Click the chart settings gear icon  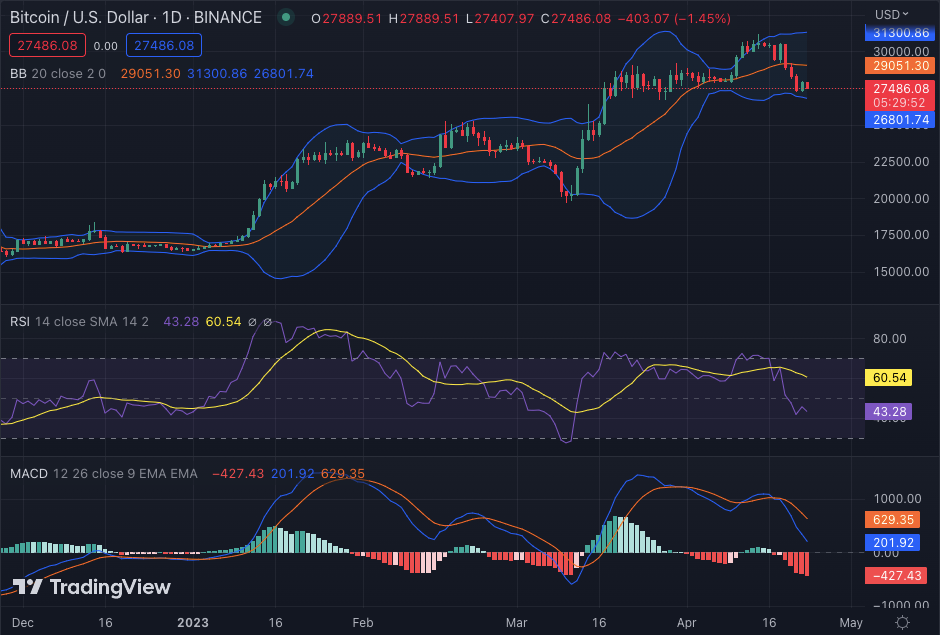coord(902,622)
